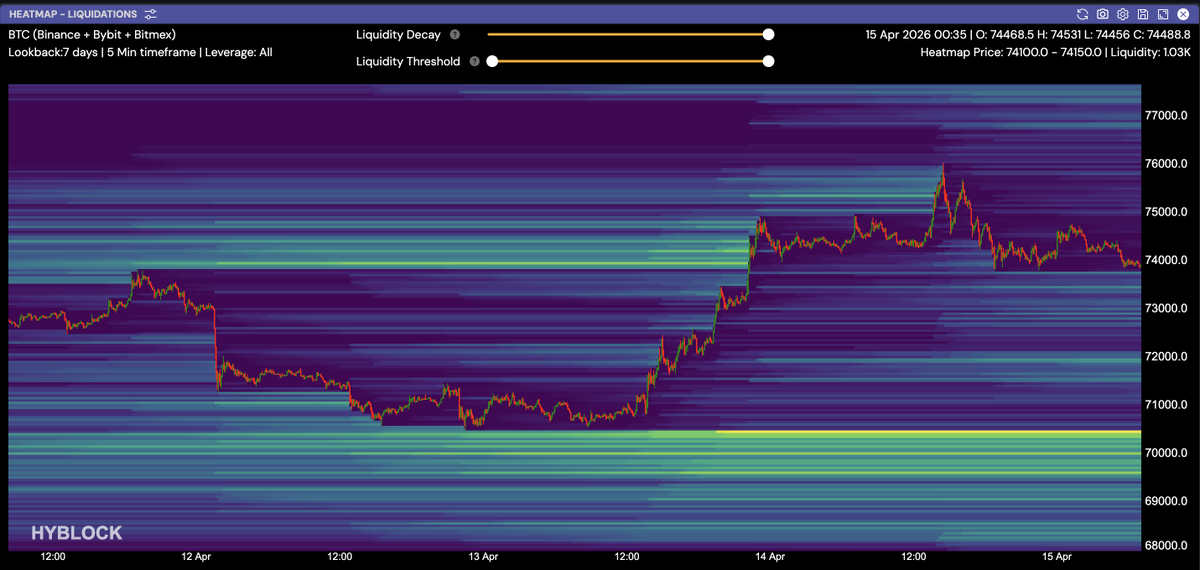The height and width of the screenshot is (570, 1200).
Task: Close the Heatmap Liquidations panel
Action: pos(1183,14)
